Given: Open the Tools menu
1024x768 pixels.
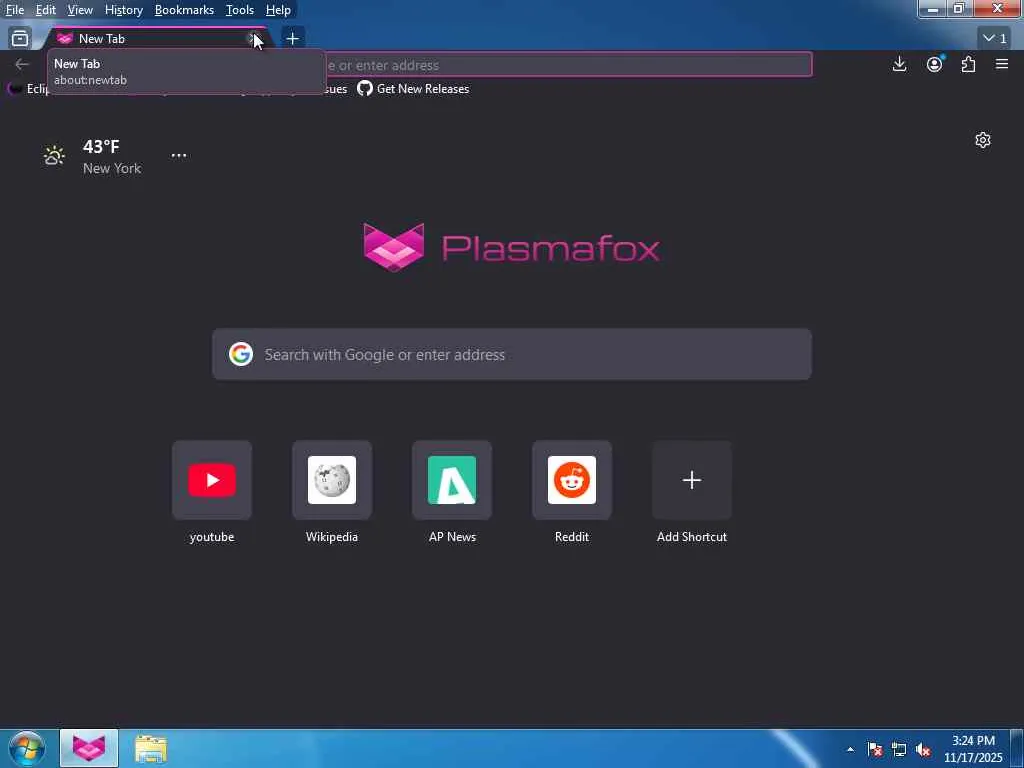Looking at the screenshot, I should click(240, 10).
